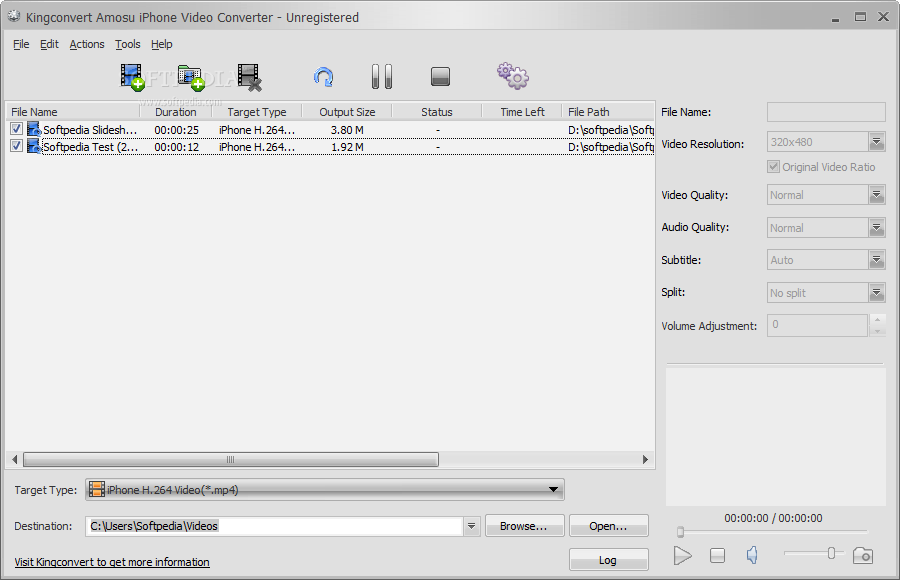Mute audio with the speaker icon
The image size is (900, 580).
[752, 555]
